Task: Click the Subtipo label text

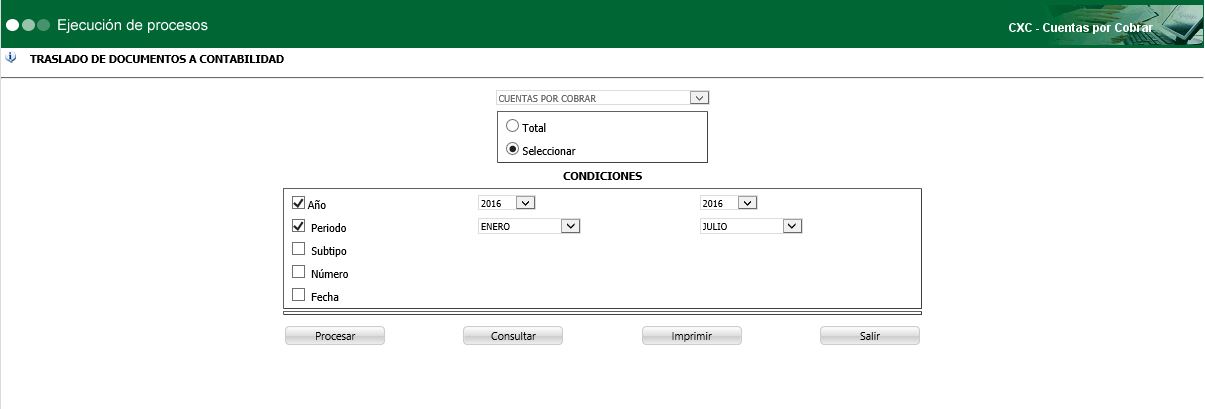Action: coord(329,251)
